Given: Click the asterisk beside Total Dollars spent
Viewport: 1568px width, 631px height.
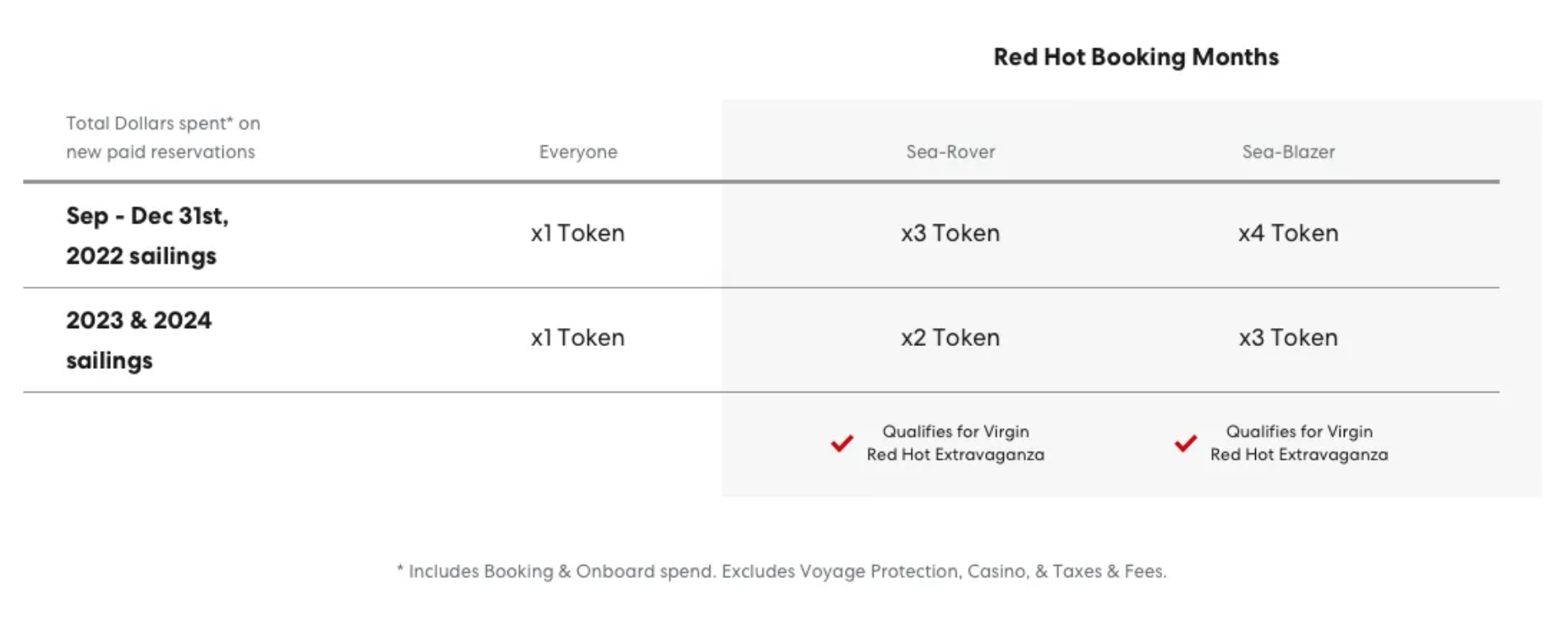Looking at the screenshot, I should (230, 120).
